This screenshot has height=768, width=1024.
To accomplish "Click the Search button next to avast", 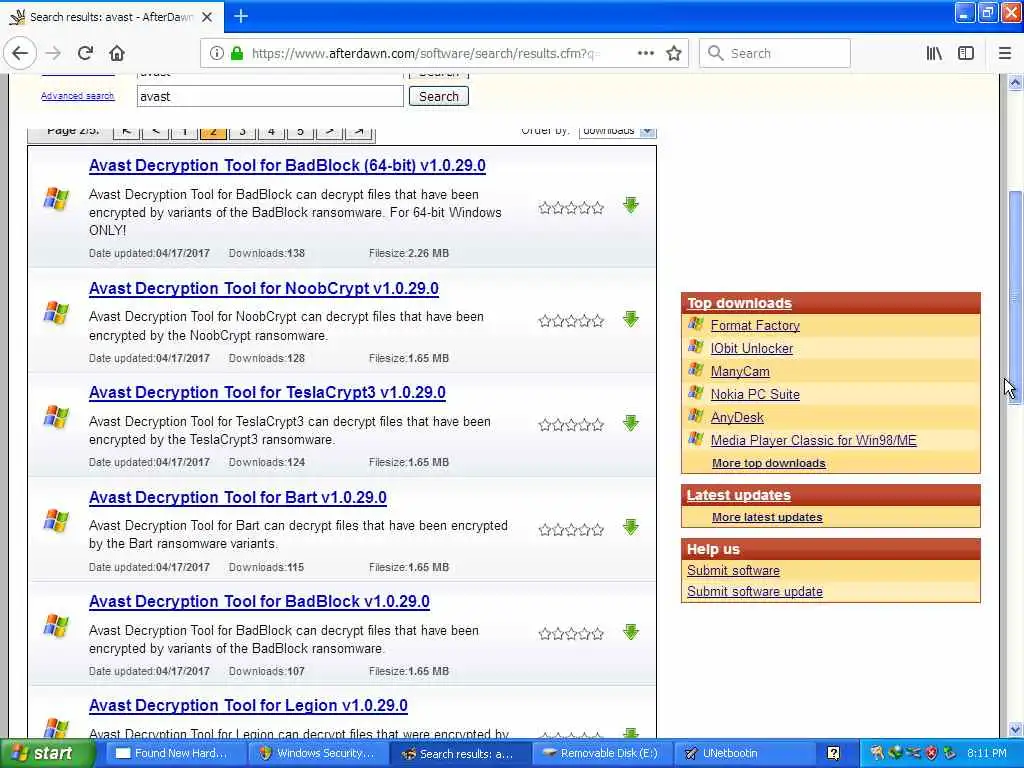I will (439, 97).
